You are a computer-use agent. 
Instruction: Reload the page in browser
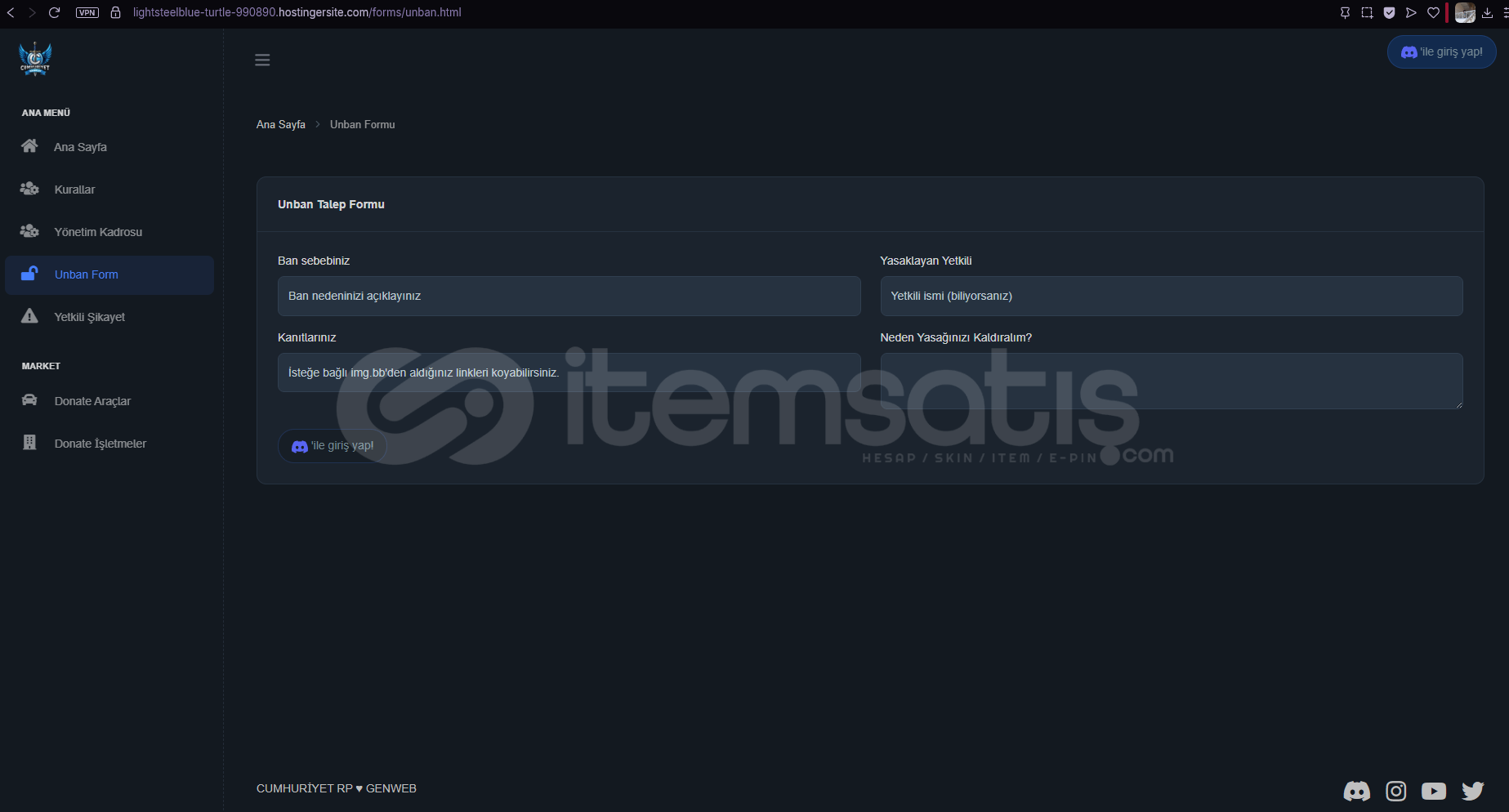(54, 12)
